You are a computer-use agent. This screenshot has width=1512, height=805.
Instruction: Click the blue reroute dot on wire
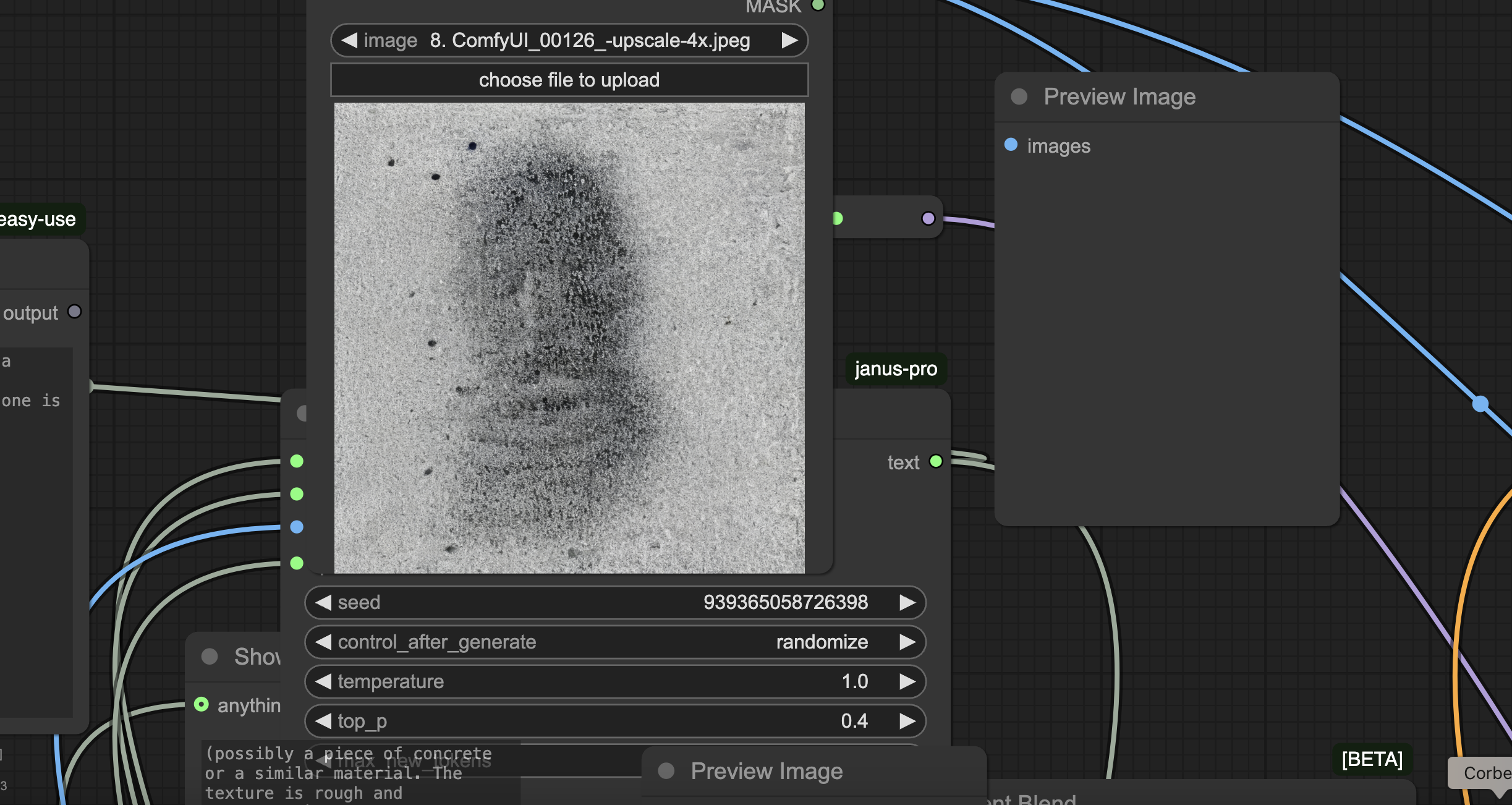click(1480, 404)
